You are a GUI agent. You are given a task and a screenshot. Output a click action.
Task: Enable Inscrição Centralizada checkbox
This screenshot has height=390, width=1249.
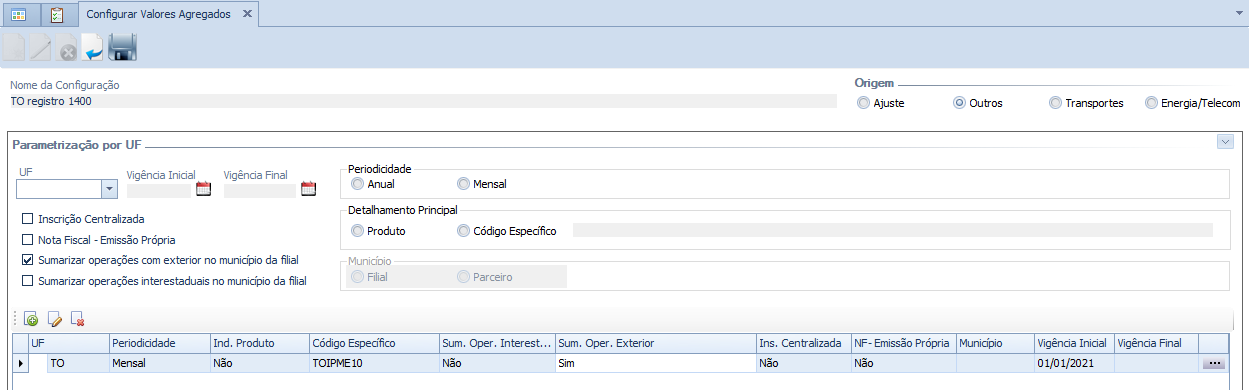click(28, 218)
